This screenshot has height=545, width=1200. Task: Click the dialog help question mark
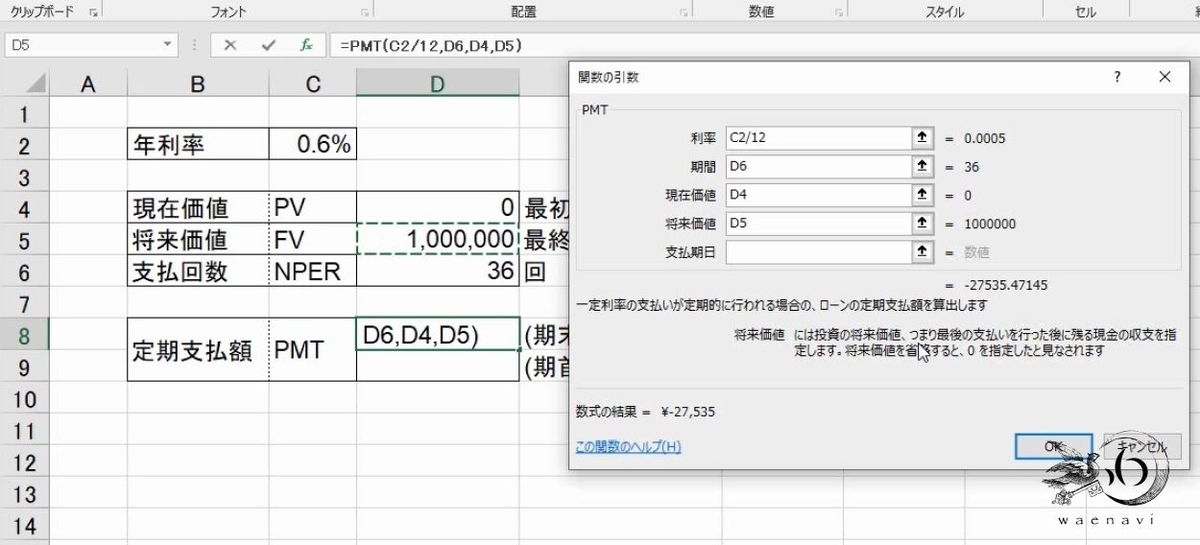(x=1117, y=77)
